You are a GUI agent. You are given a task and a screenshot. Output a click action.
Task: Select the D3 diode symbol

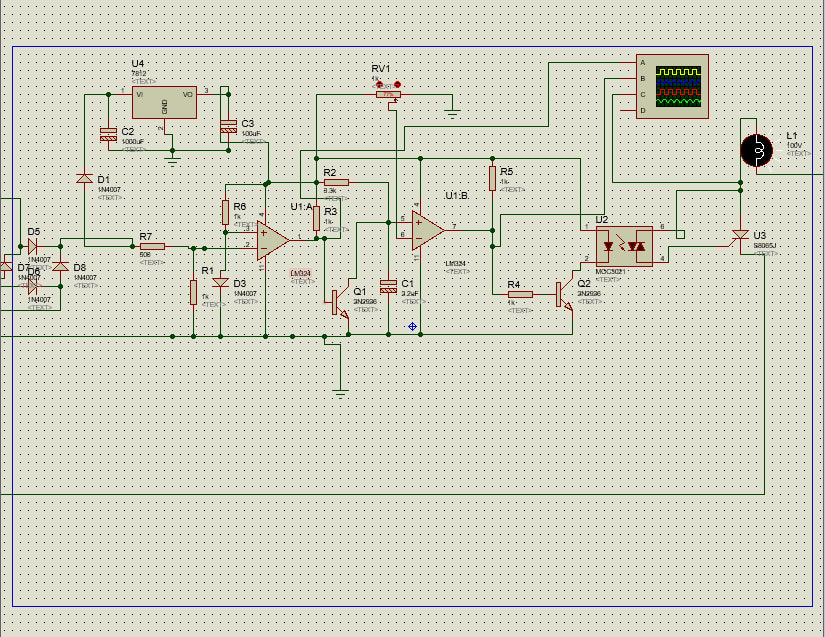[x=220, y=282]
